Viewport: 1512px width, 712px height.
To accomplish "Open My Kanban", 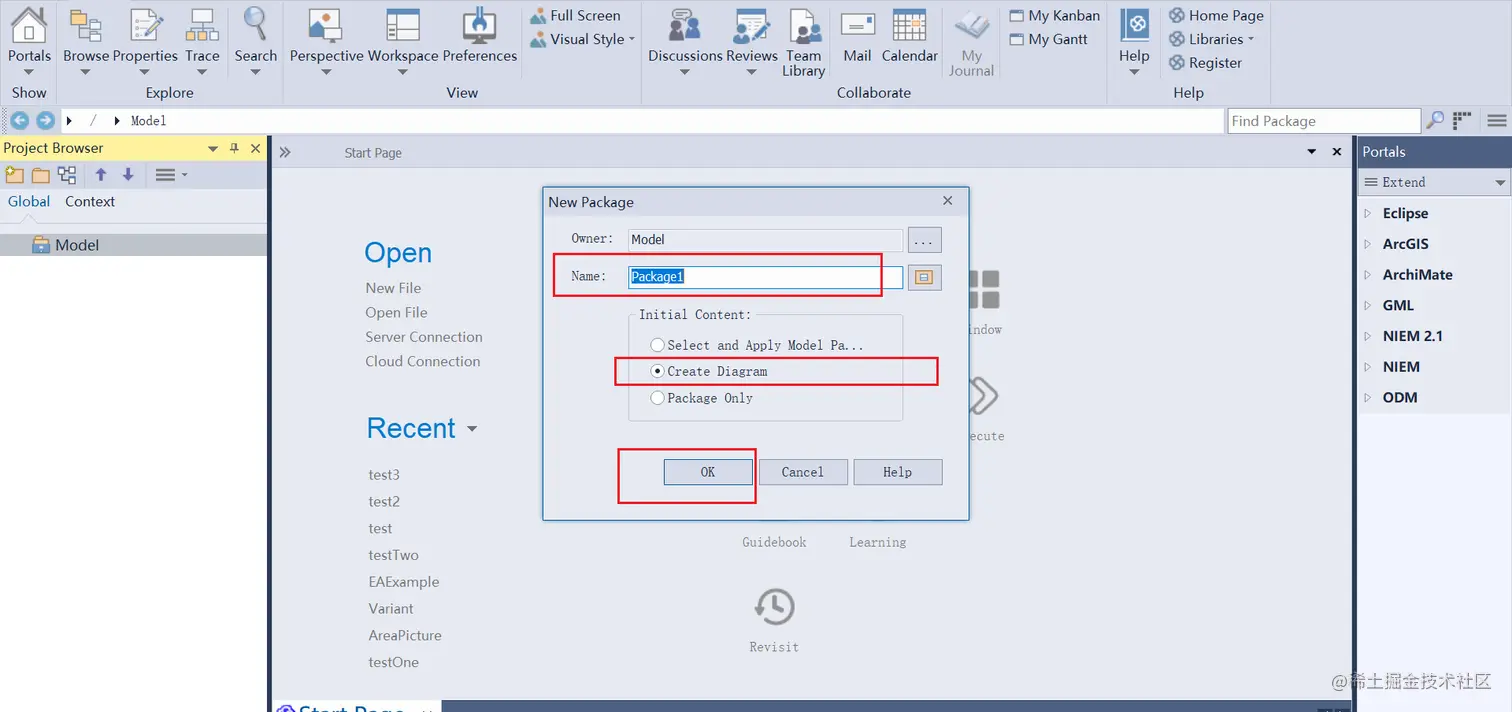I will (1055, 15).
